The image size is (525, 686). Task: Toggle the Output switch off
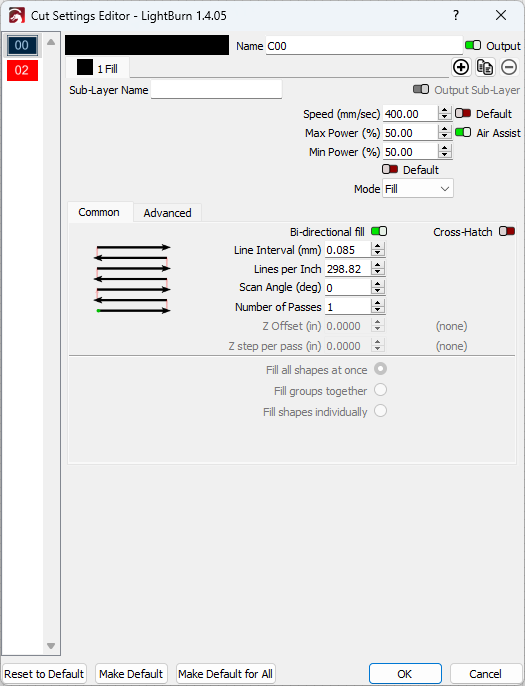tap(472, 45)
